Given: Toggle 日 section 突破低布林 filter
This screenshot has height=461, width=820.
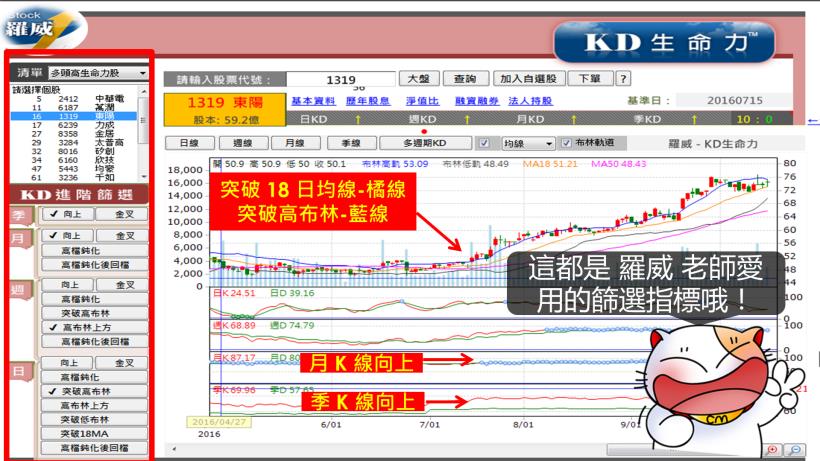Looking at the screenshot, I should 95,419.
